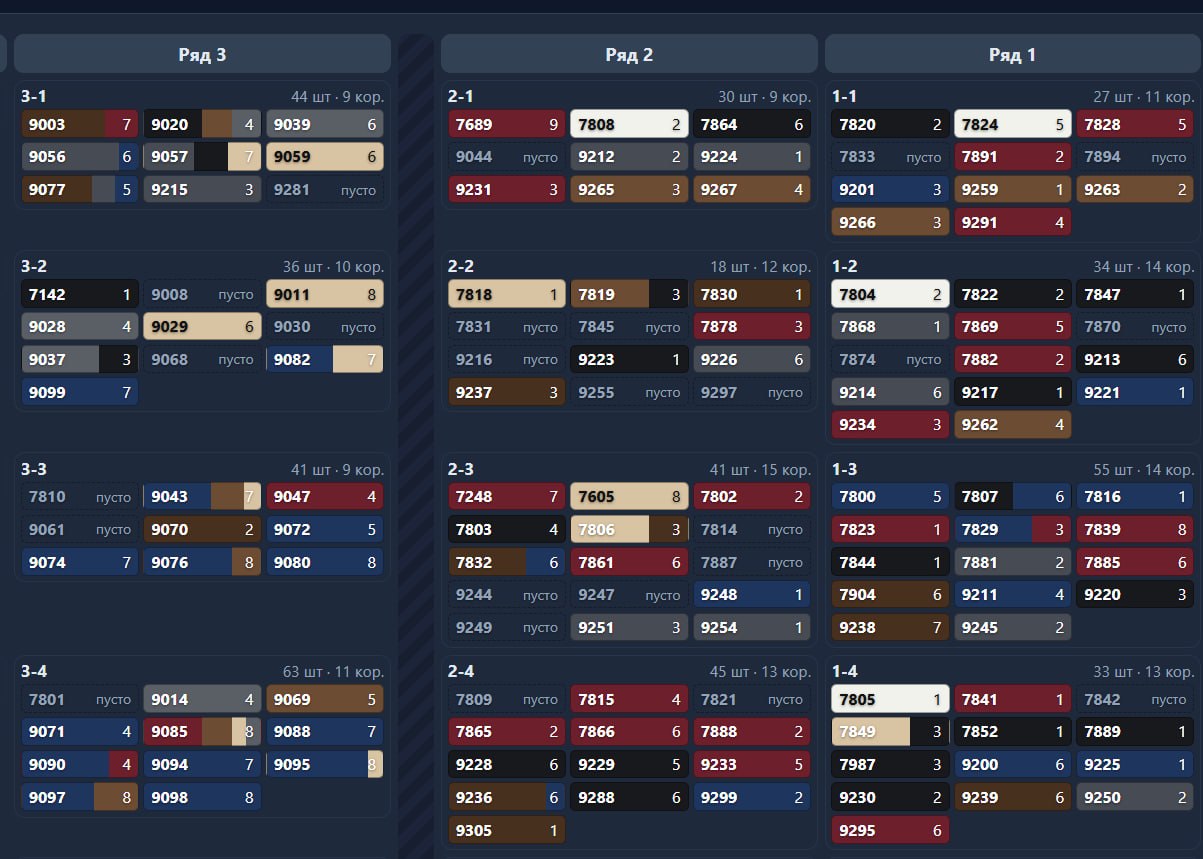
Task: Select box 9095 in section 3-4
Action: (x=325, y=764)
